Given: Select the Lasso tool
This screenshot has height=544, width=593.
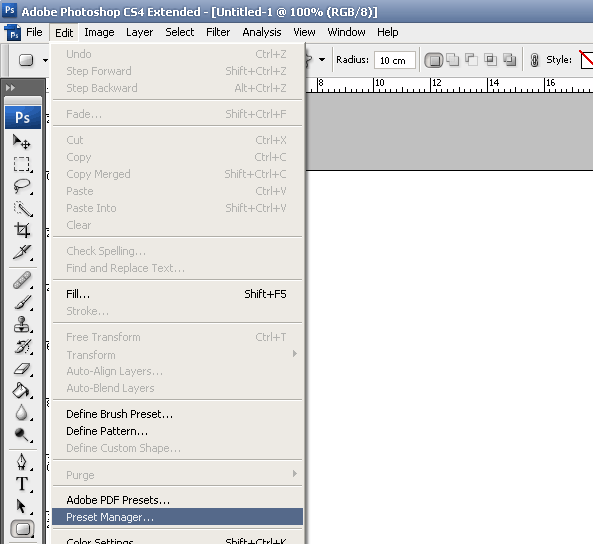Looking at the screenshot, I should coord(22,186).
